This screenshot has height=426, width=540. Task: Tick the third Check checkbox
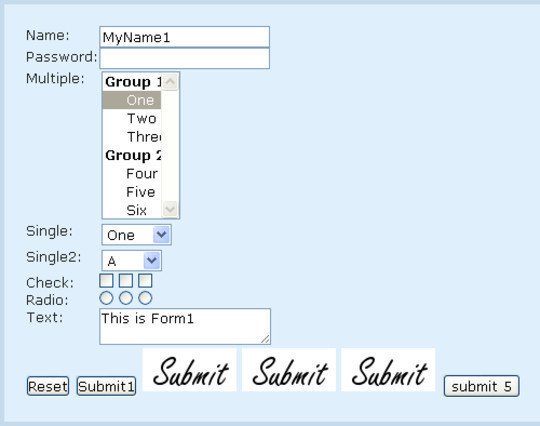(x=145, y=281)
